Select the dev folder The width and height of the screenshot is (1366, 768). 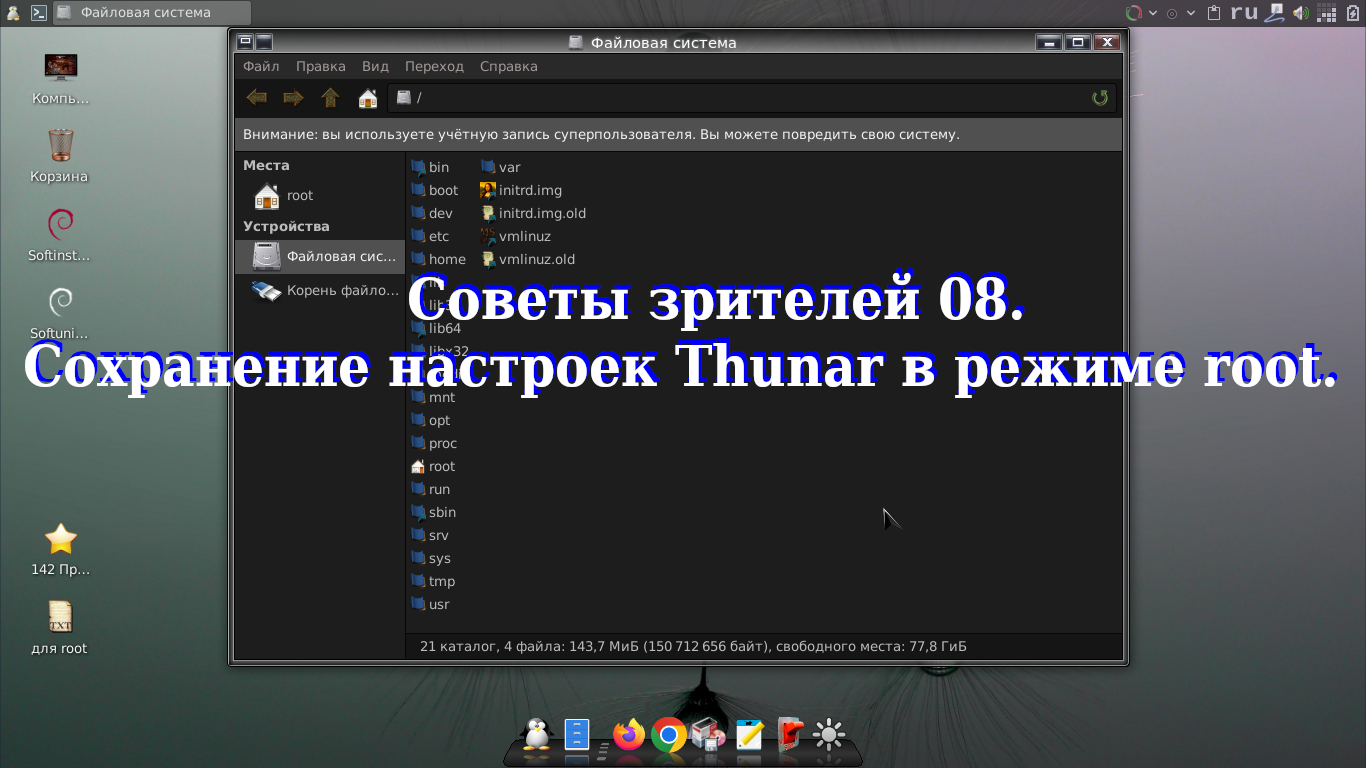pos(432,213)
